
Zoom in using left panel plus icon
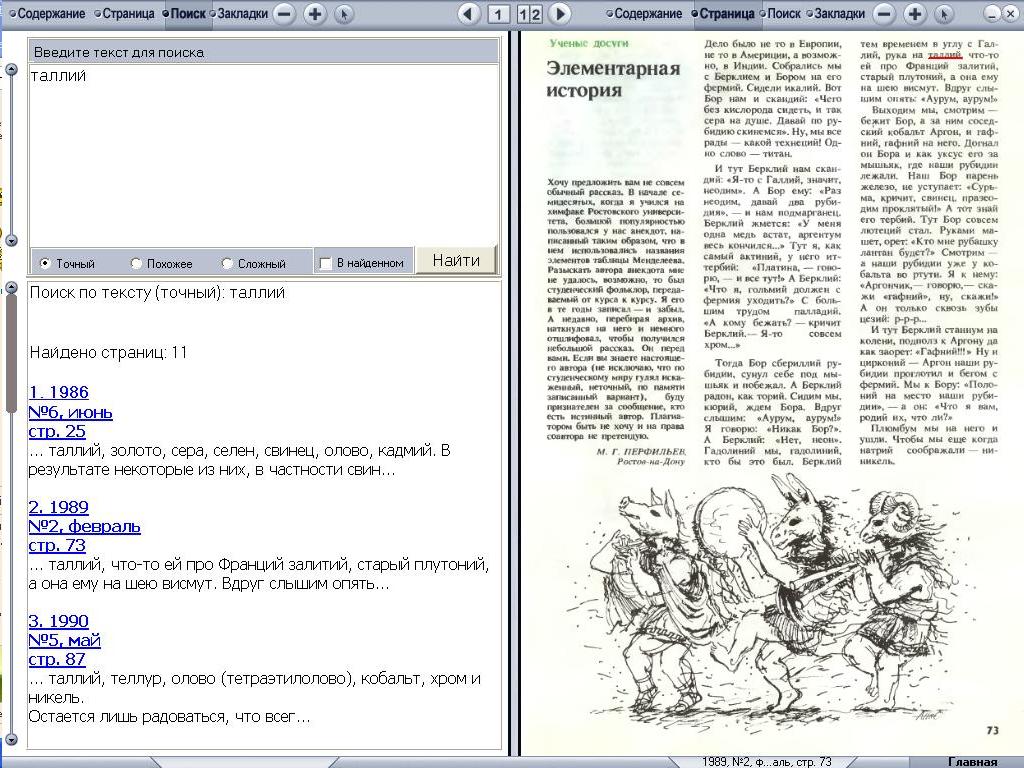pos(314,14)
